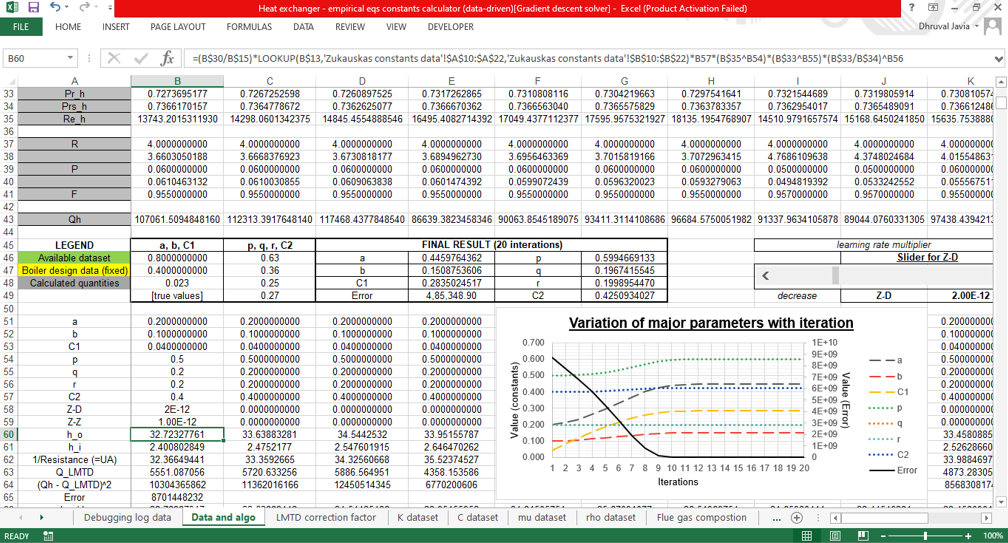Screen dimensions: 1008x543
Task: Open the FORMULAS ribbon tab
Action: pos(249,26)
